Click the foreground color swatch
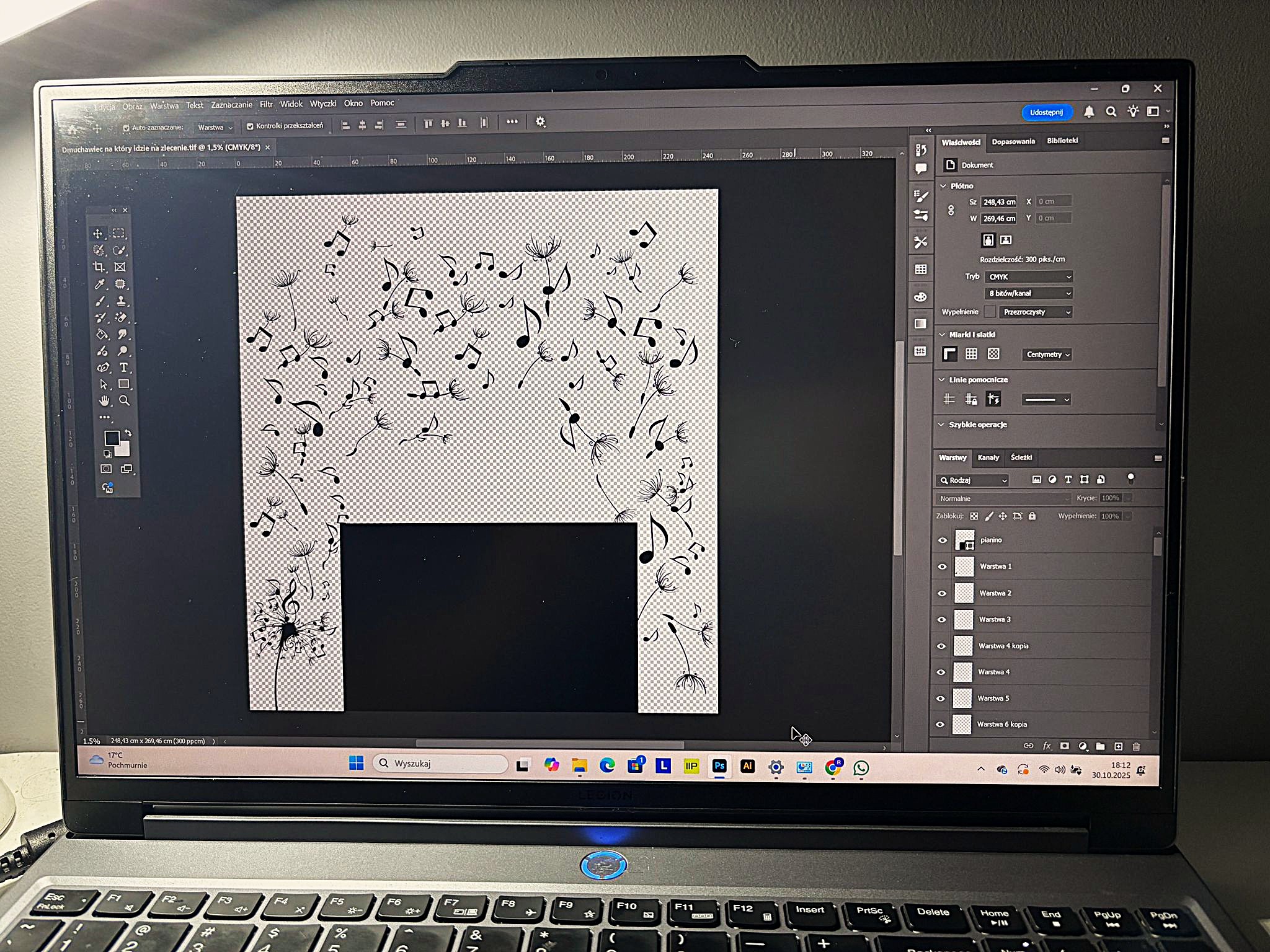Screen dimensions: 1270x952 [x=112, y=437]
